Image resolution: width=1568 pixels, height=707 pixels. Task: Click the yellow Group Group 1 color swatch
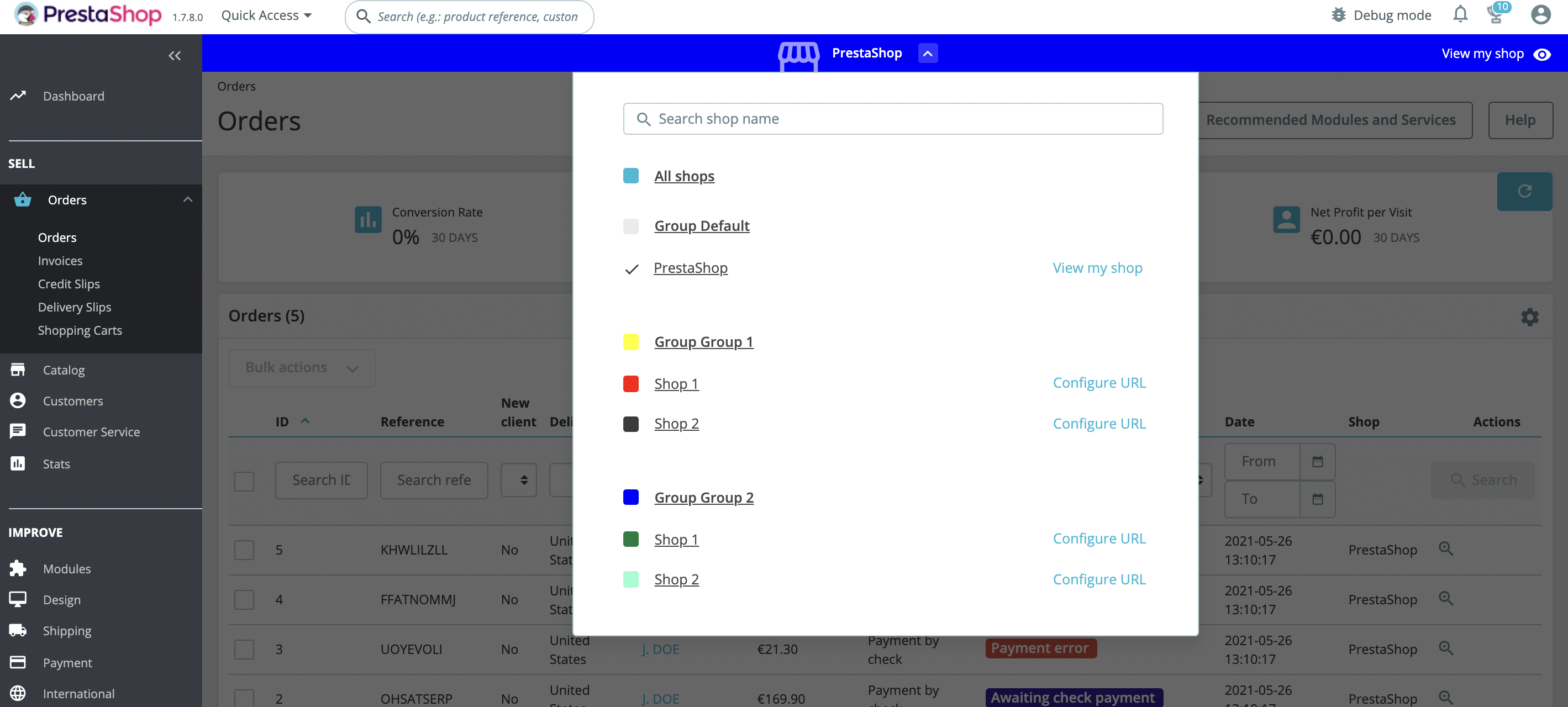(631, 341)
